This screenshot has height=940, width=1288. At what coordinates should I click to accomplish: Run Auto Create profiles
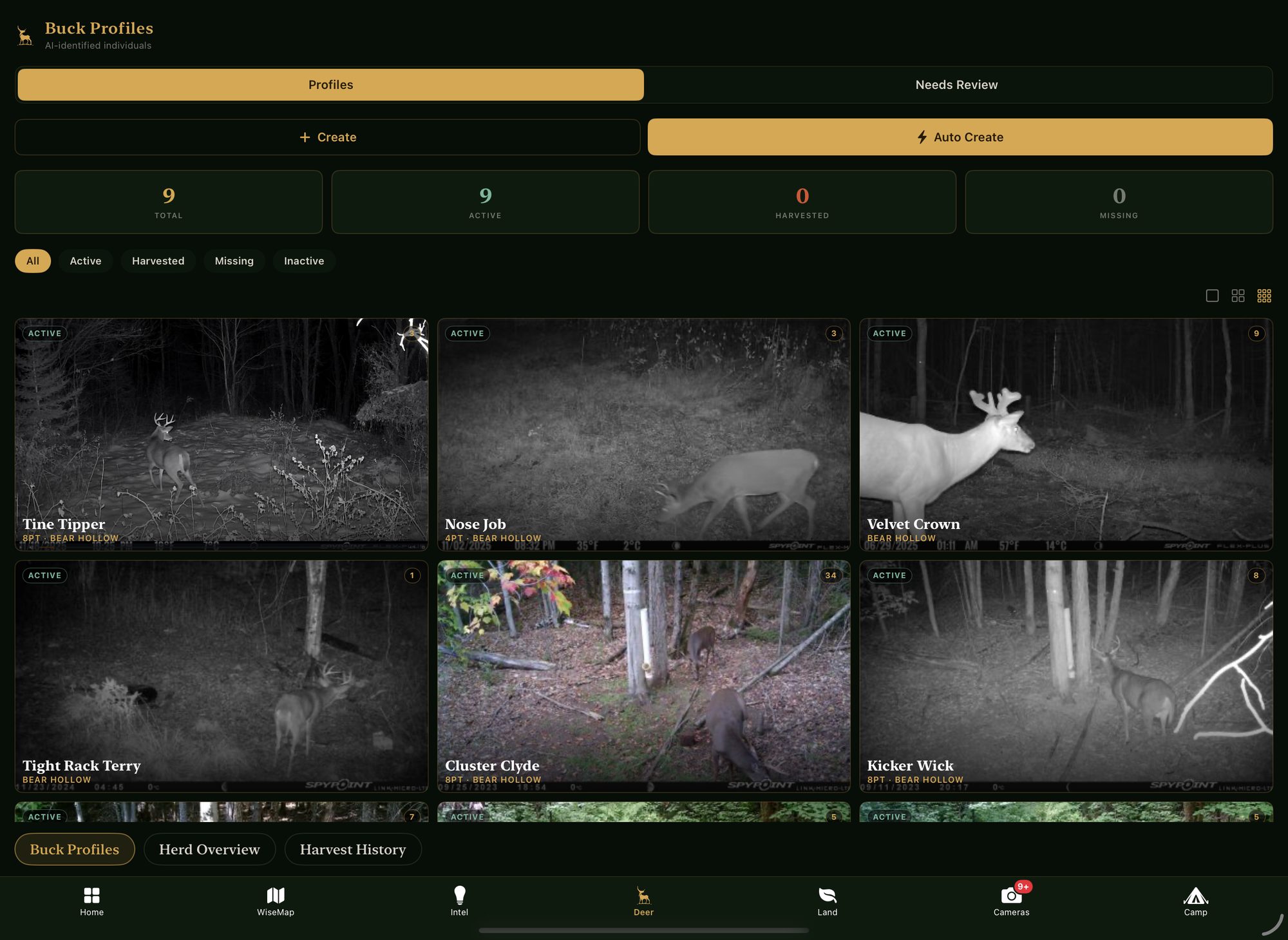tap(960, 137)
